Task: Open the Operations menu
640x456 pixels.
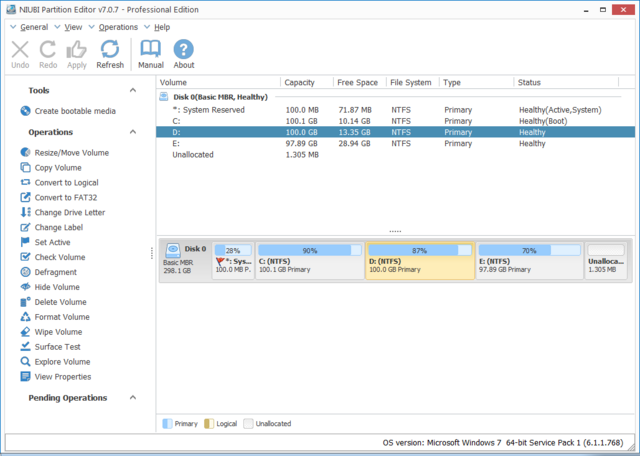Action: [x=118, y=27]
